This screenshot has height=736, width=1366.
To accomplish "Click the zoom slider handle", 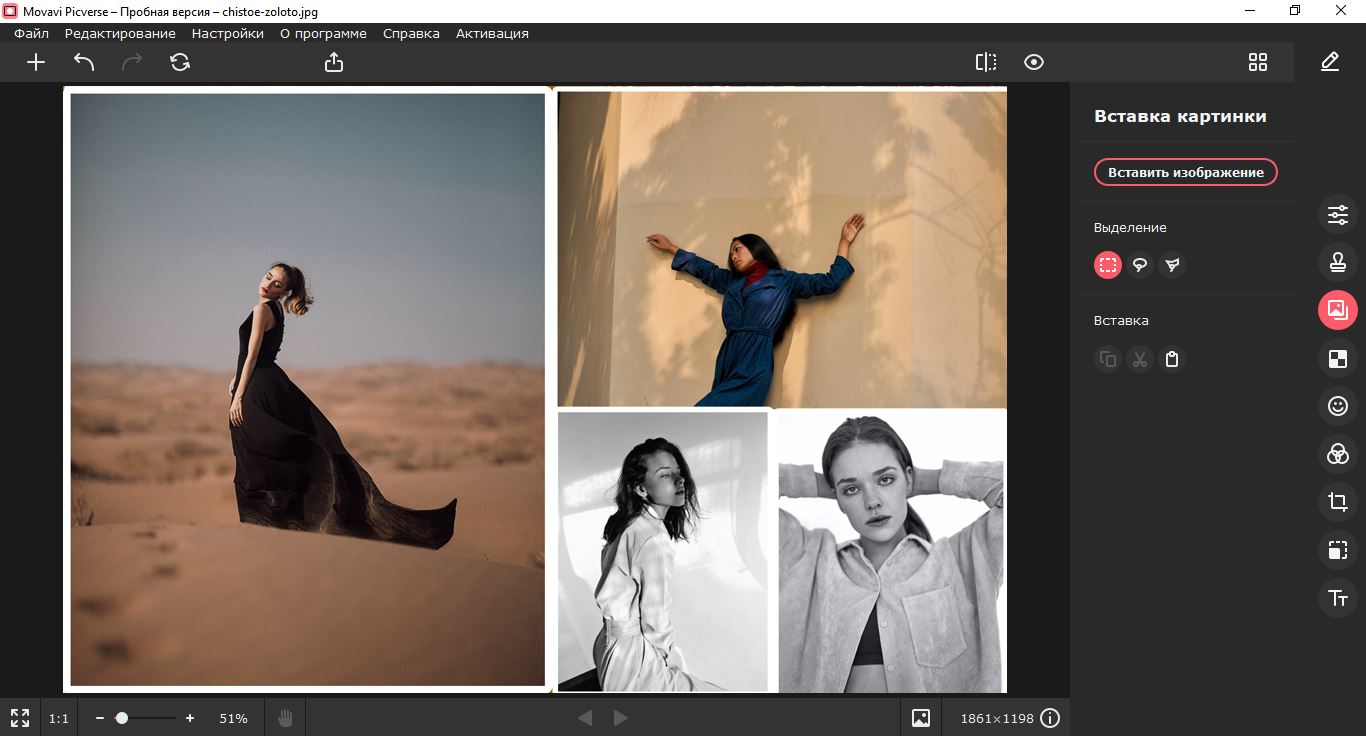I will (x=122, y=718).
